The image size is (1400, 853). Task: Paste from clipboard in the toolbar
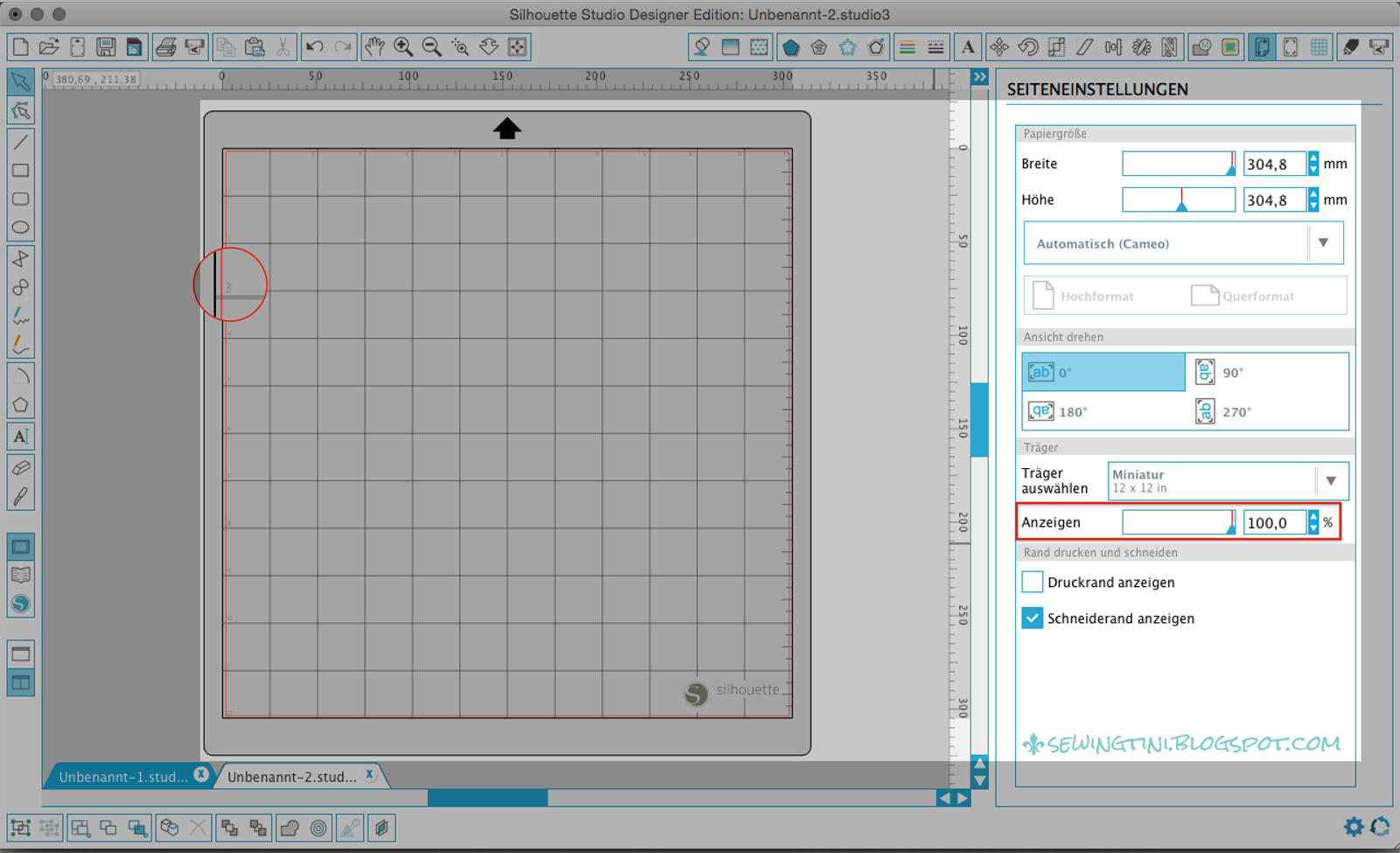click(255, 47)
